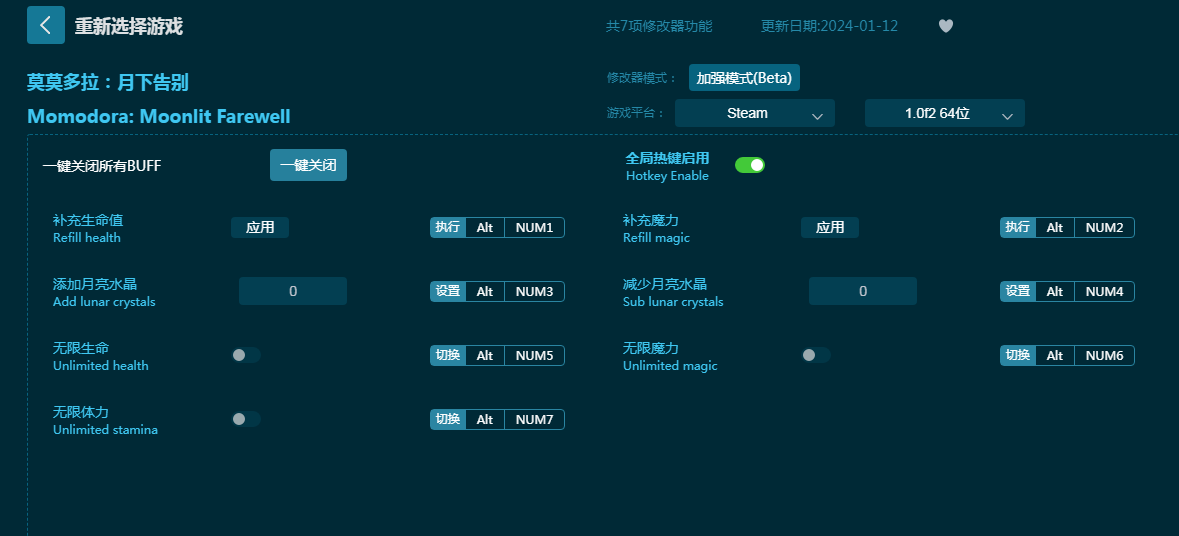Image resolution: width=1179 pixels, height=536 pixels.
Task: Click the Momodora: Moonlit Farewell title
Action: click(159, 117)
